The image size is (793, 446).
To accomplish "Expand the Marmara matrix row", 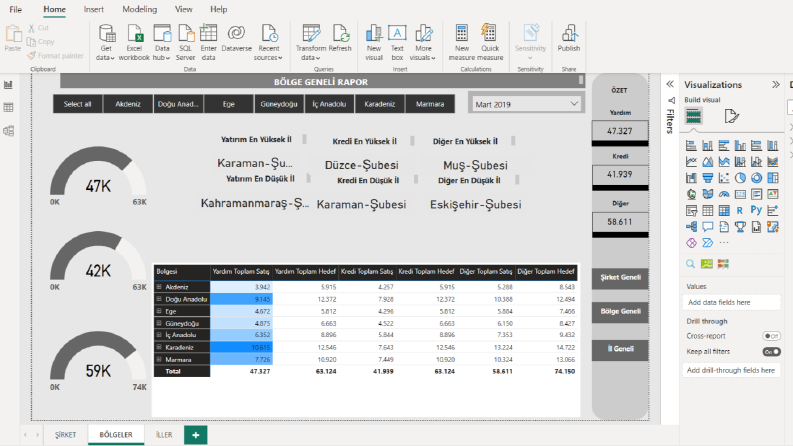I will click(x=159, y=360).
